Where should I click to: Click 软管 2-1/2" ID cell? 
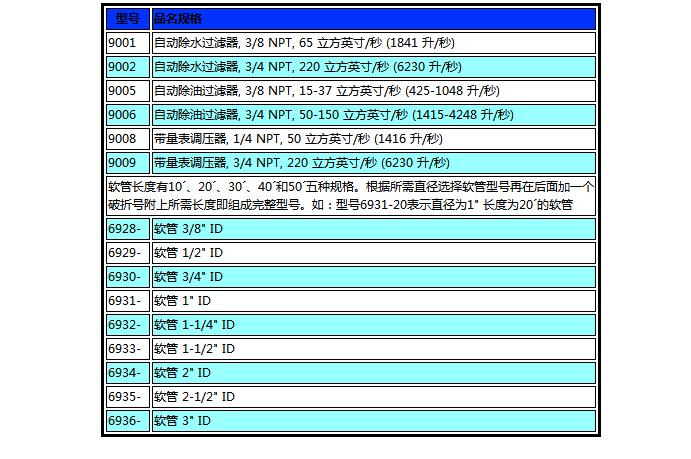pyautogui.click(x=374, y=397)
